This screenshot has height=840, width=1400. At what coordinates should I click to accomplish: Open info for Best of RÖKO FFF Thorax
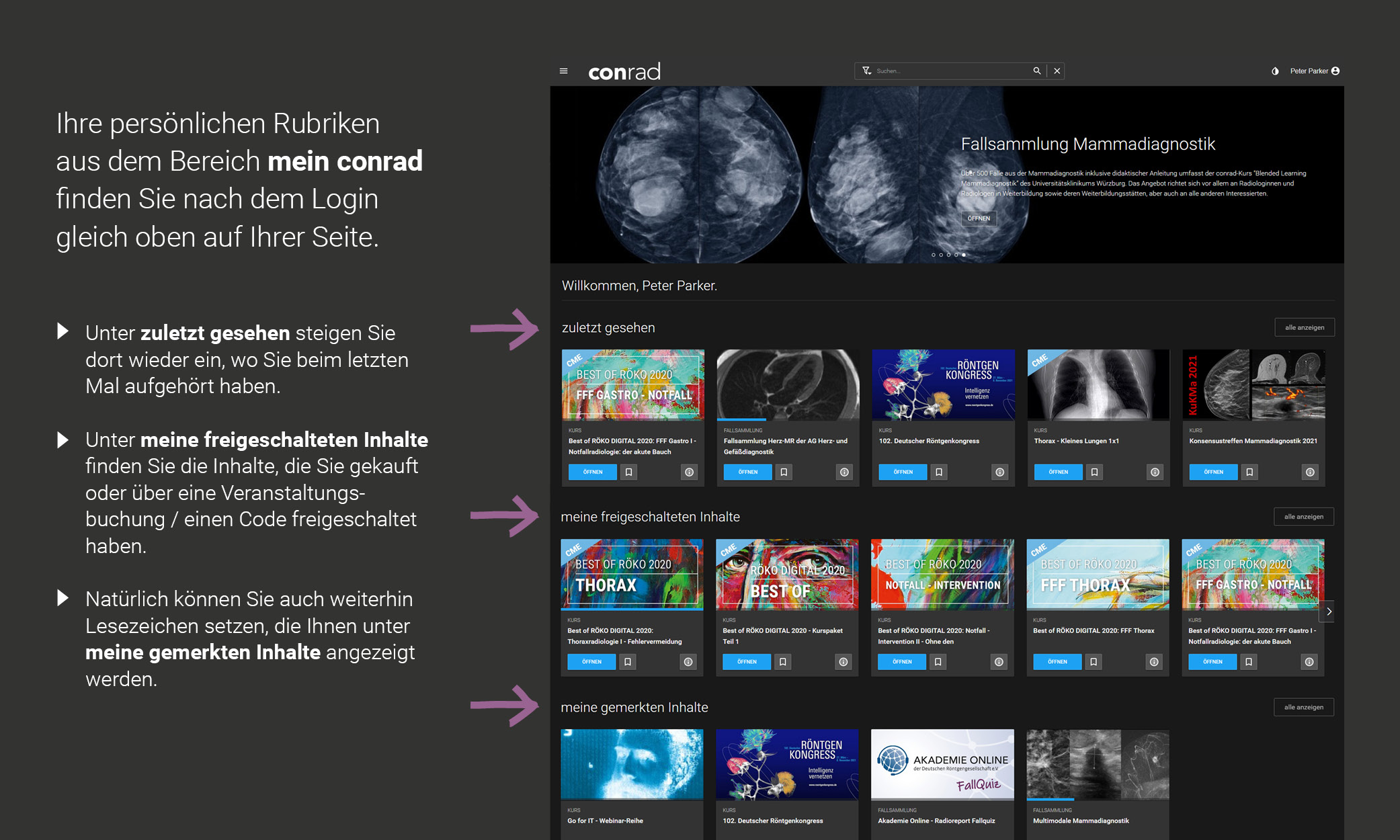coord(1153,662)
